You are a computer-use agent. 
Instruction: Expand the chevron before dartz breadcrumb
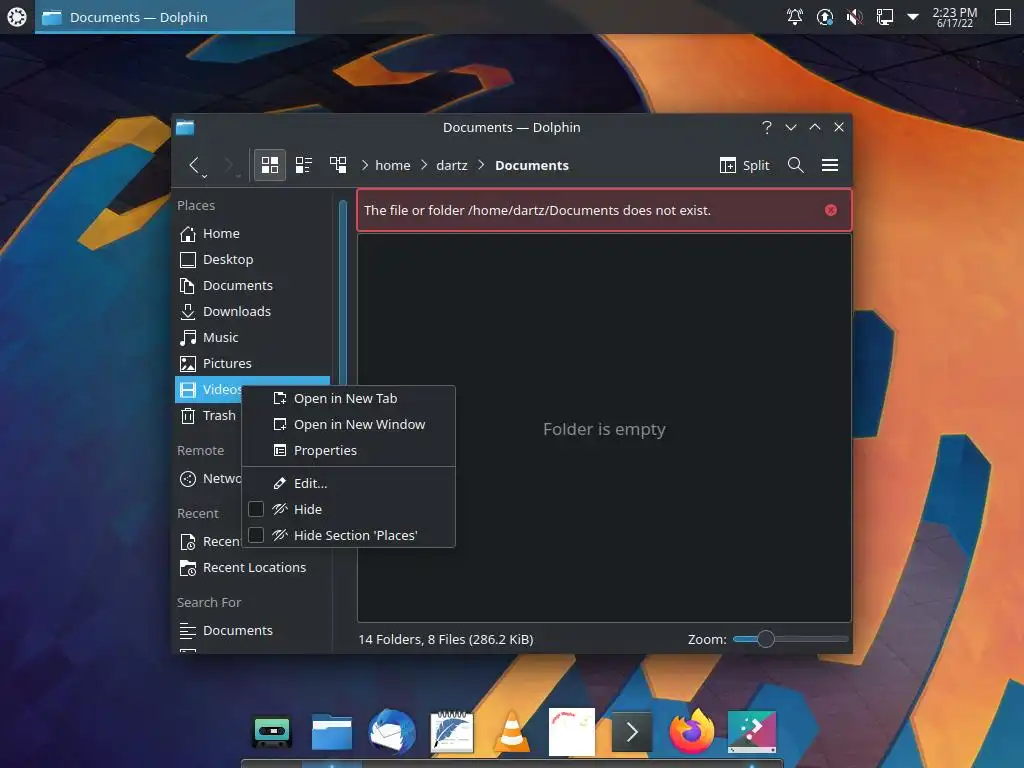424,165
